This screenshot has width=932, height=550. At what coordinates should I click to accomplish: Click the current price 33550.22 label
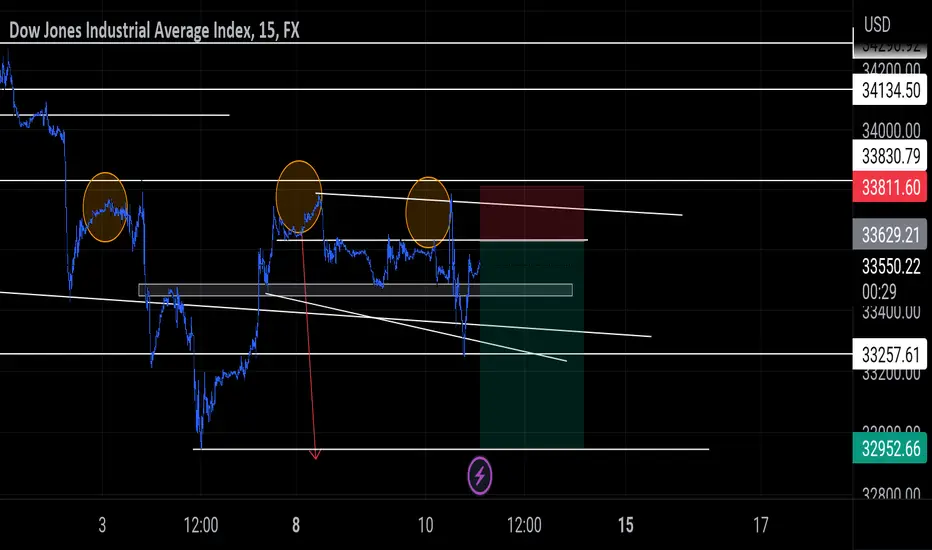890,266
